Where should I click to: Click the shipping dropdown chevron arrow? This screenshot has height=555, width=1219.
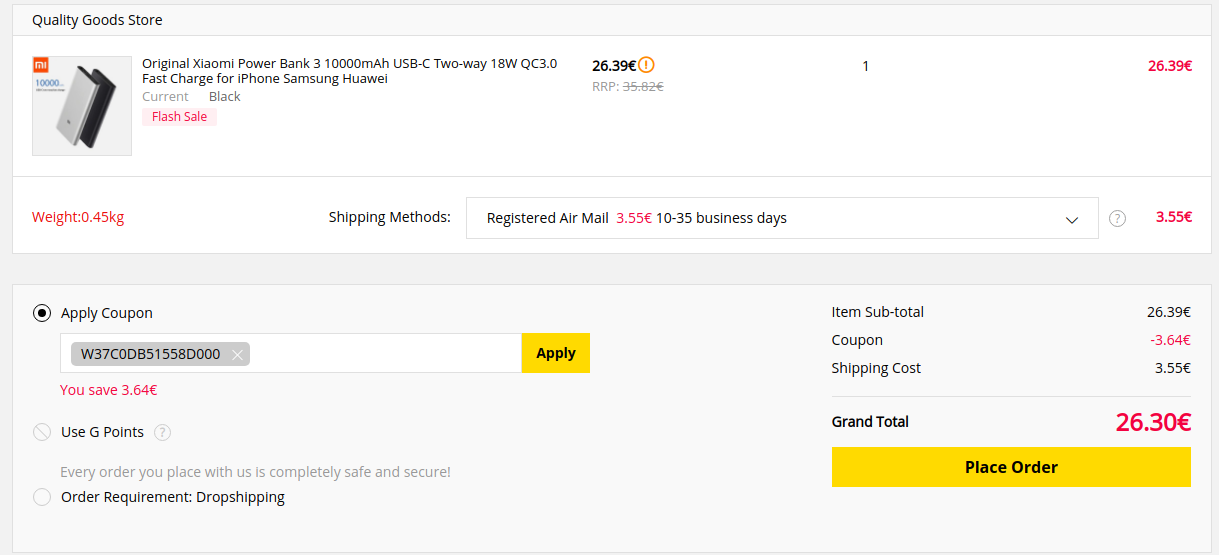1072,219
